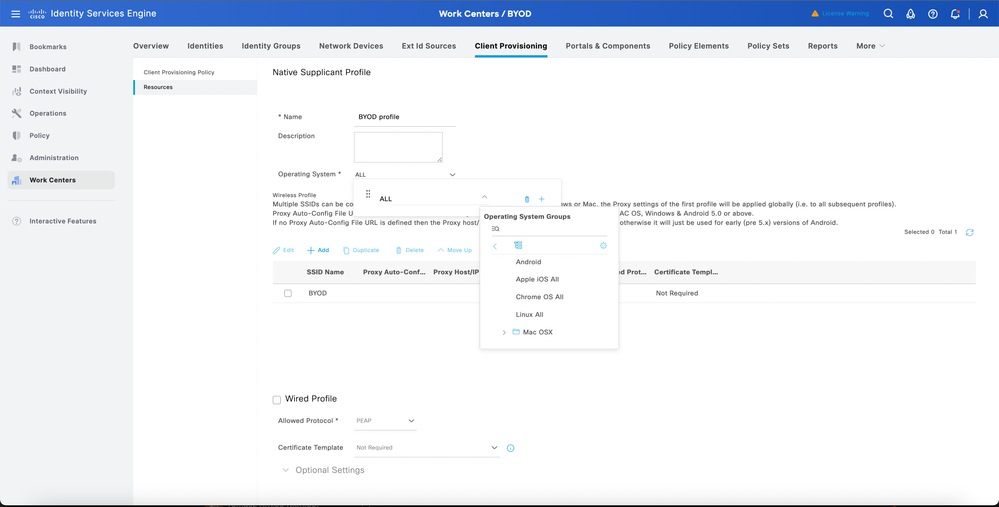Click the drag handle beside ALL
The image size is (999, 507).
click(368, 194)
